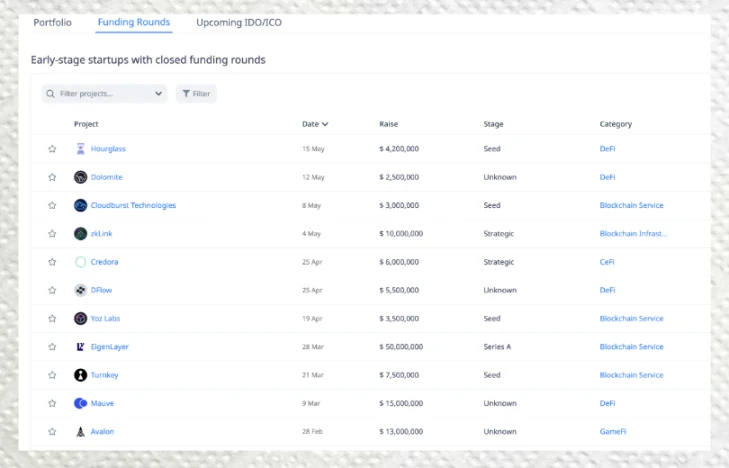This screenshot has width=729, height=468.
Task: Click the EigenLayer logo icon
Action: click(x=80, y=347)
